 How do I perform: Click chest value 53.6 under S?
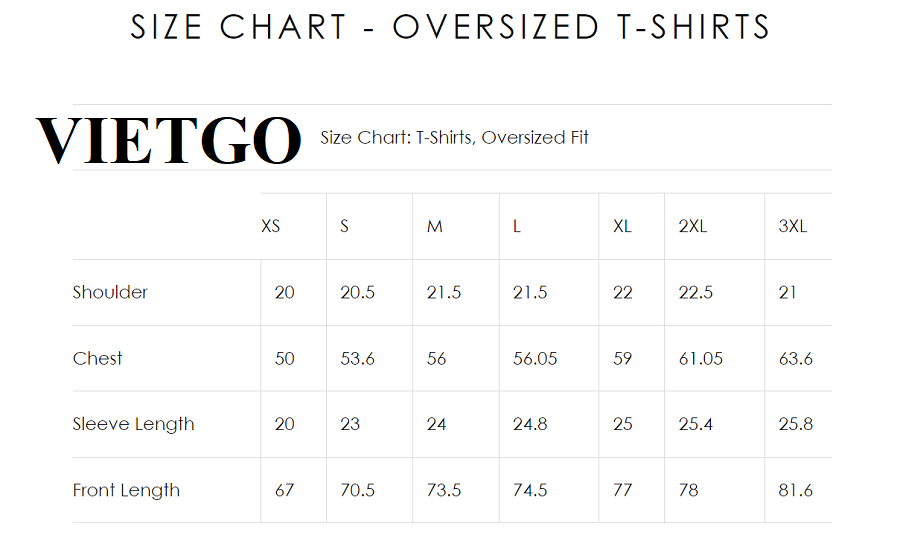[357, 359]
